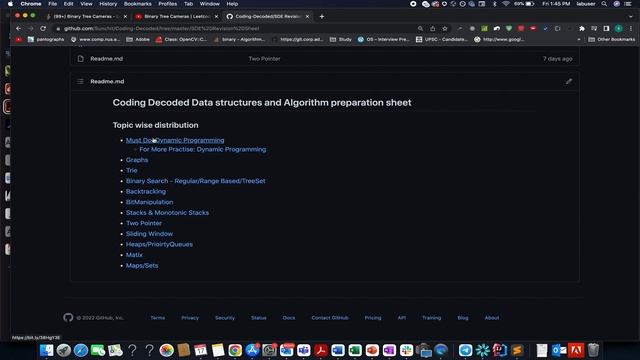The width and height of the screenshot is (640, 360).
Task: Open Matix topic link
Action: [134, 255]
